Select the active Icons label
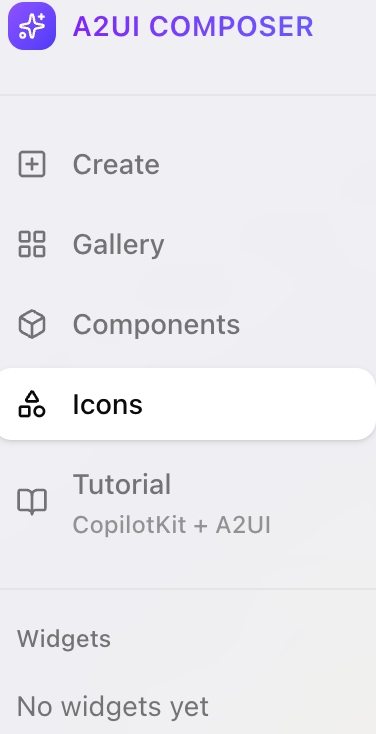 coord(108,404)
